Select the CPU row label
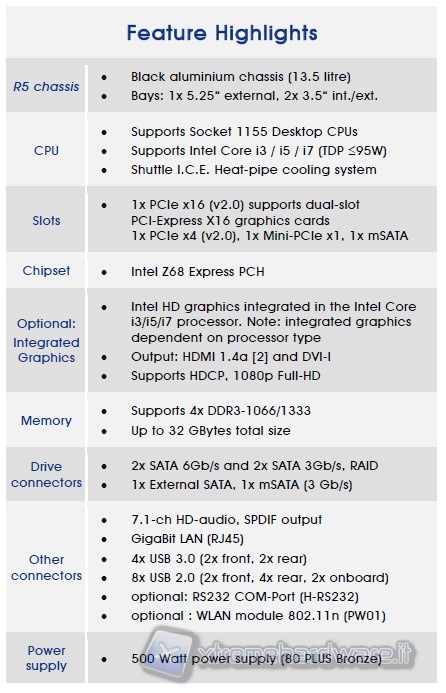This screenshot has height=693, width=446. [46, 151]
